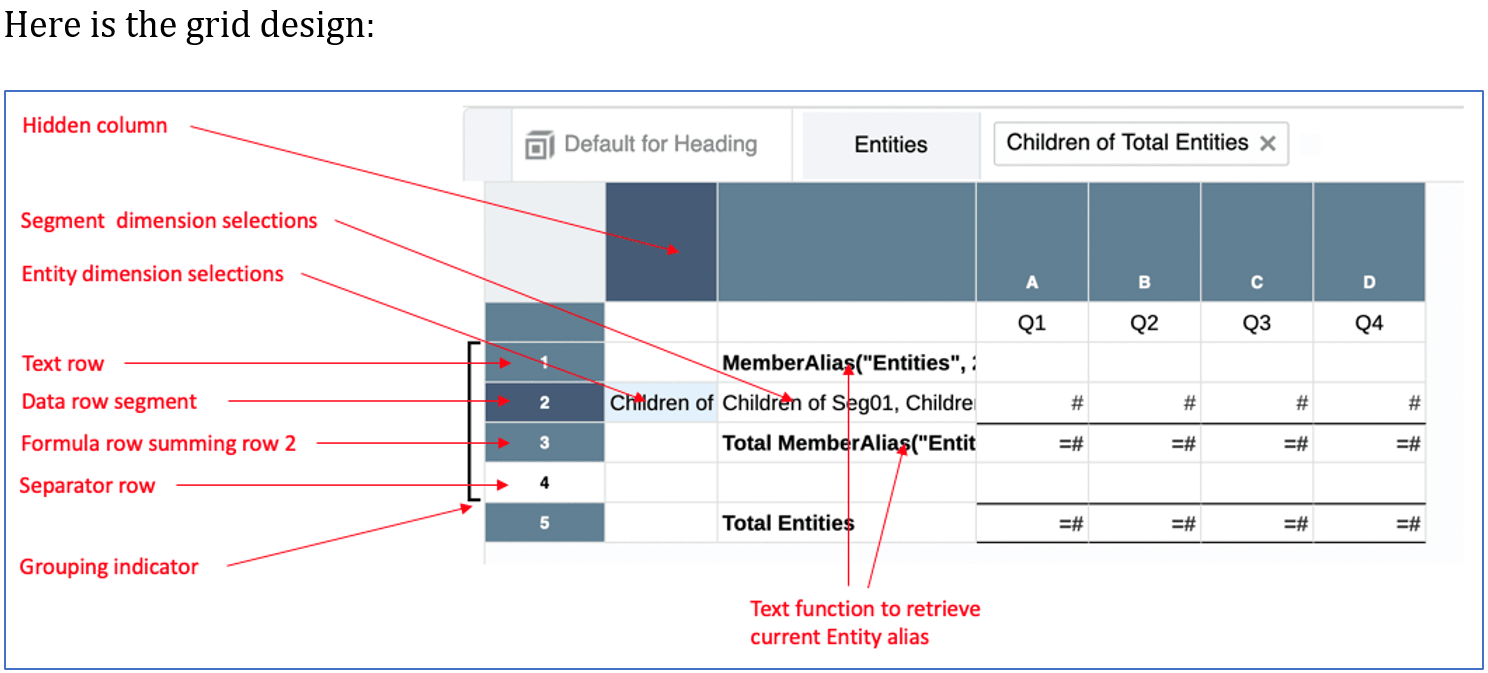Click the bold Total Entities row label cell
Image resolution: width=1488 pixels, height=673 pixels.
846,523
